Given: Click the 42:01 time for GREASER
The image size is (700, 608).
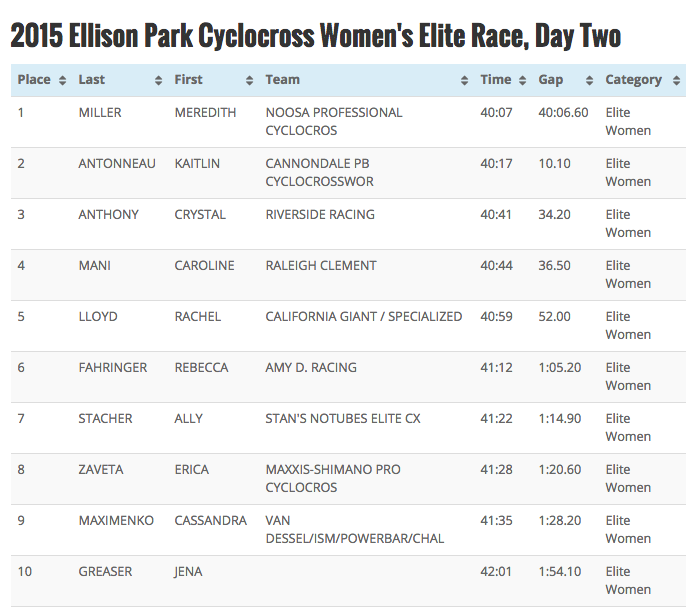Looking at the screenshot, I should point(496,572).
